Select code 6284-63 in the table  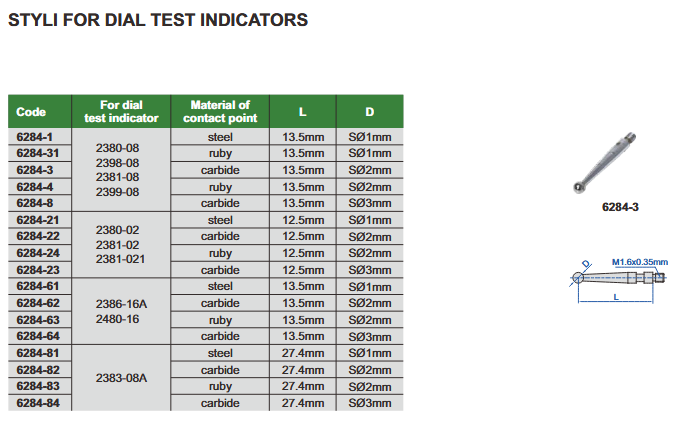[39, 320]
